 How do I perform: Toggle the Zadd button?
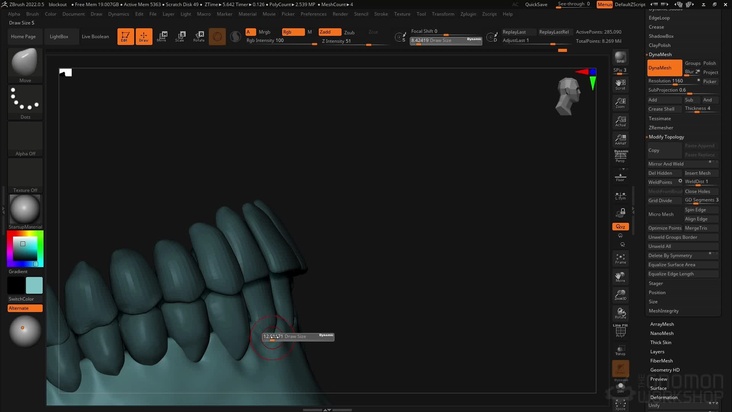tap(330, 32)
